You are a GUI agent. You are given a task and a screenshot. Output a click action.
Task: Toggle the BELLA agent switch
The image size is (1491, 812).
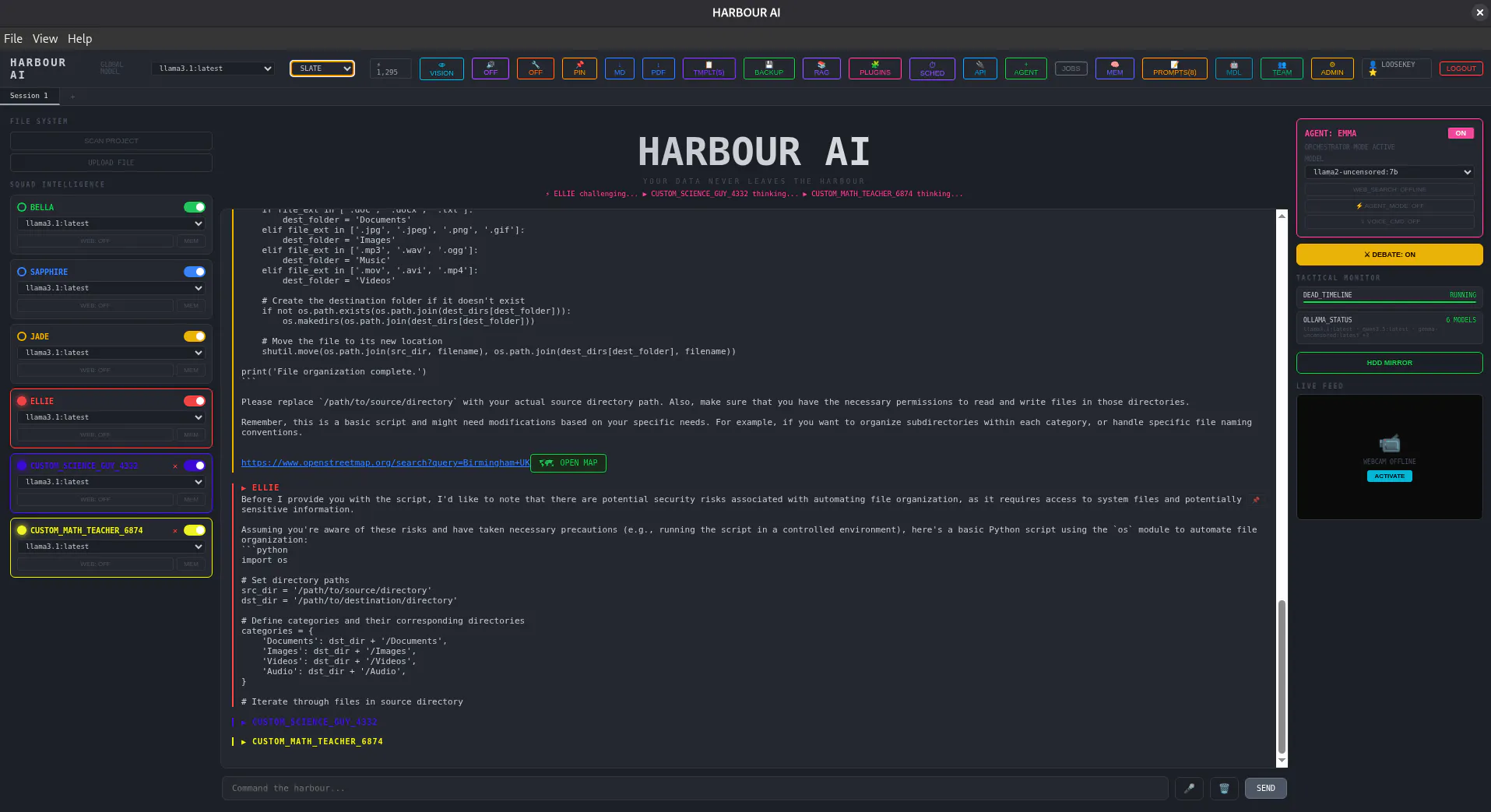(x=195, y=207)
